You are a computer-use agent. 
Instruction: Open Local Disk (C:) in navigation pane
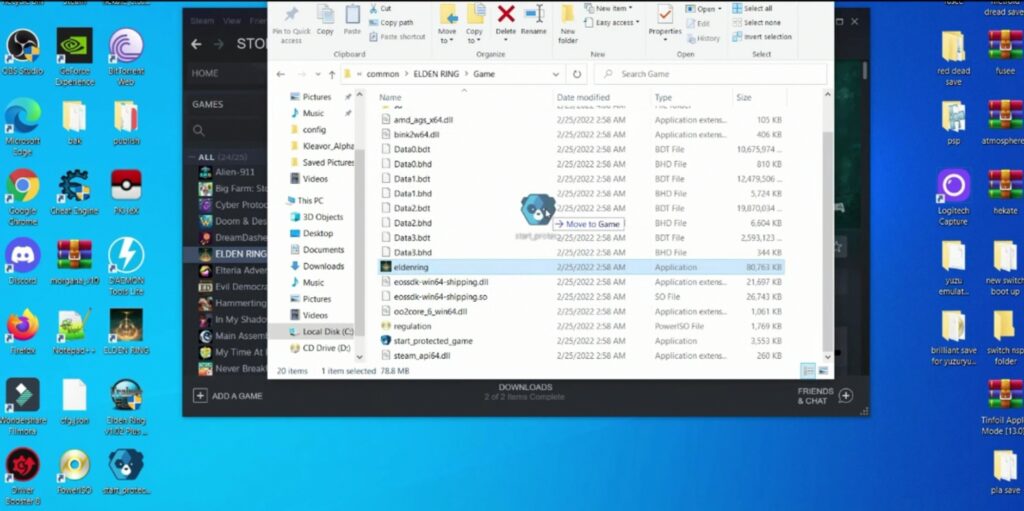pos(321,332)
